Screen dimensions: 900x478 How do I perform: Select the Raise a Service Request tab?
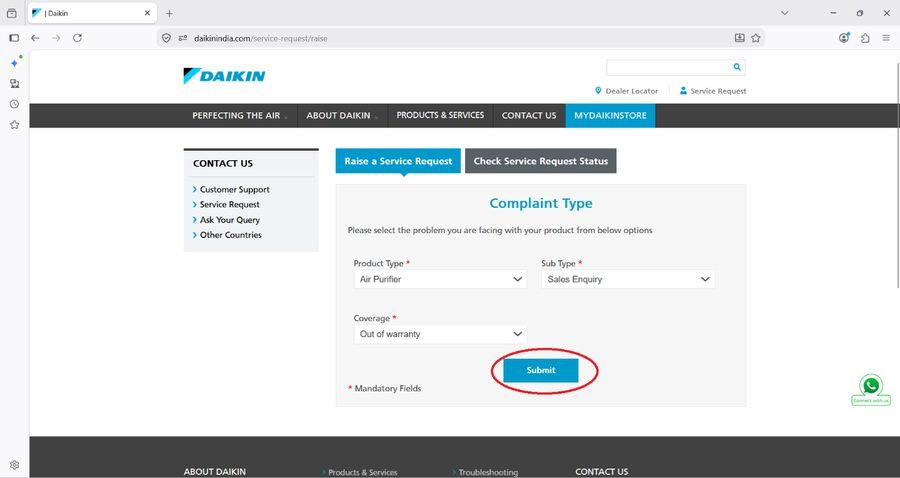pos(398,161)
